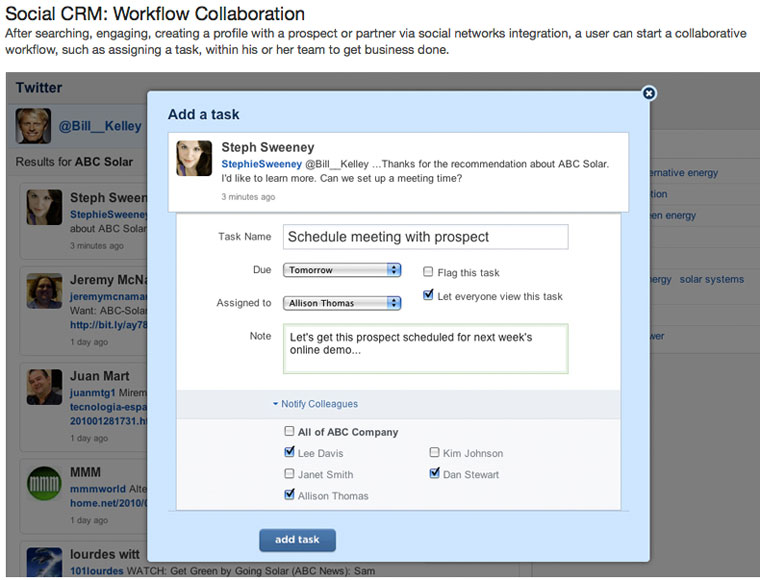
Task: Click the 'Add a task' dialog title
Action: coord(204,114)
